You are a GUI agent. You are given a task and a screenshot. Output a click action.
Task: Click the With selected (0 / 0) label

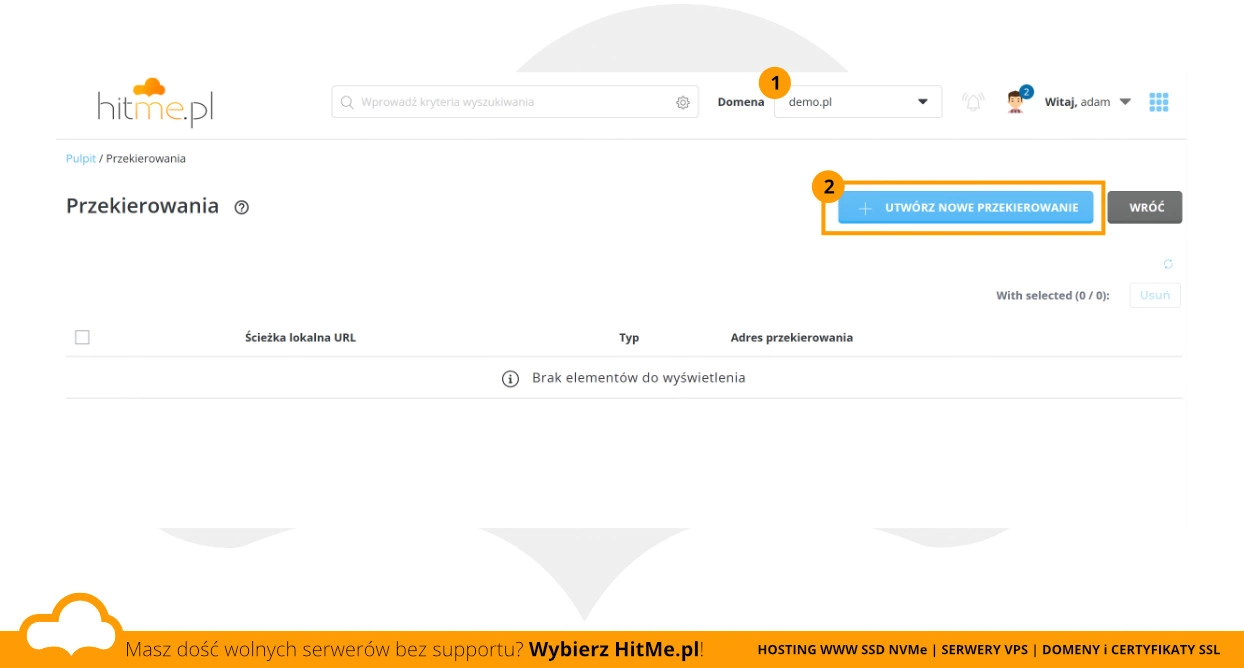tap(1053, 296)
